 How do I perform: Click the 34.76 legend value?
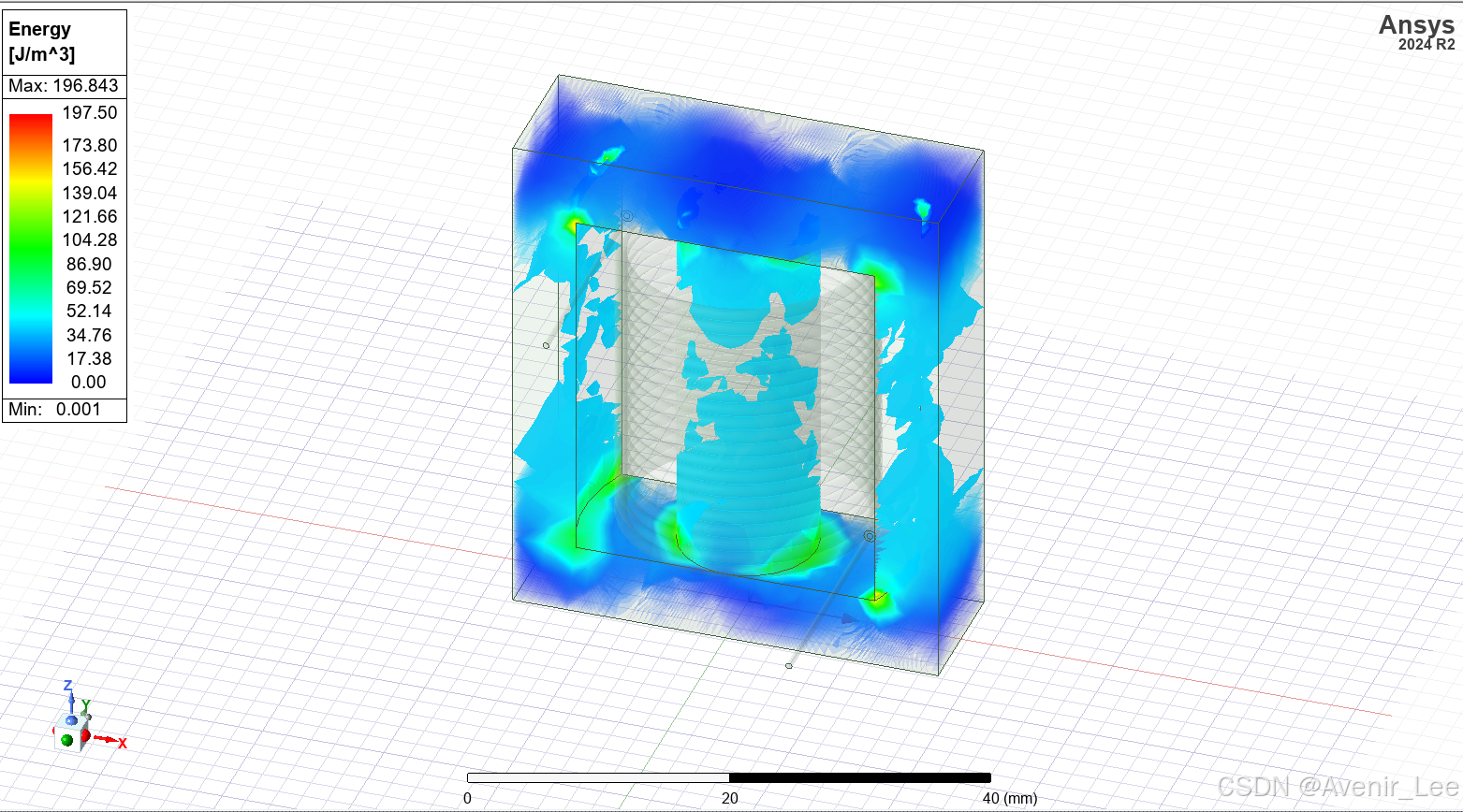[x=90, y=335]
